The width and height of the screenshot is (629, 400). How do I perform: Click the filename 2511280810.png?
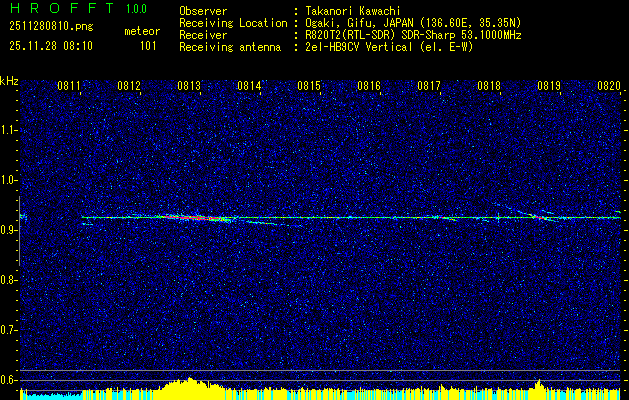tap(51, 26)
